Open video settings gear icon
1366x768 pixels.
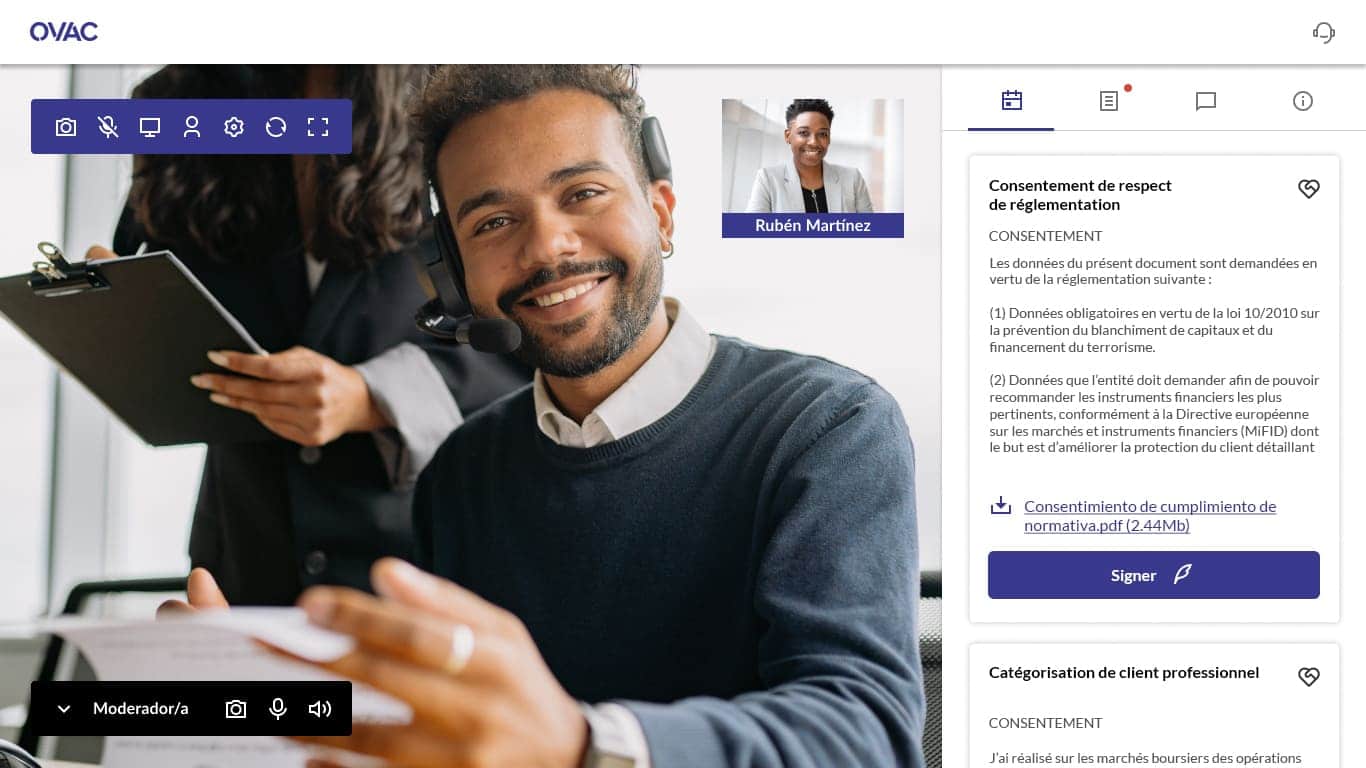234,127
